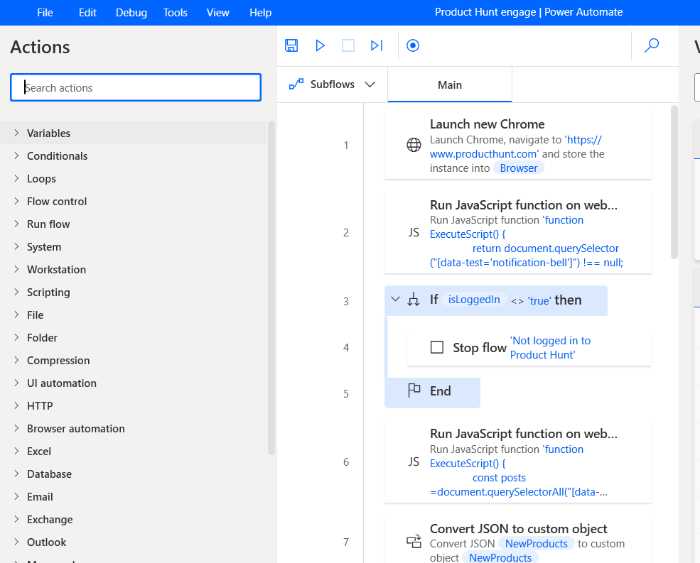Expand the Exchange action group

point(17,519)
